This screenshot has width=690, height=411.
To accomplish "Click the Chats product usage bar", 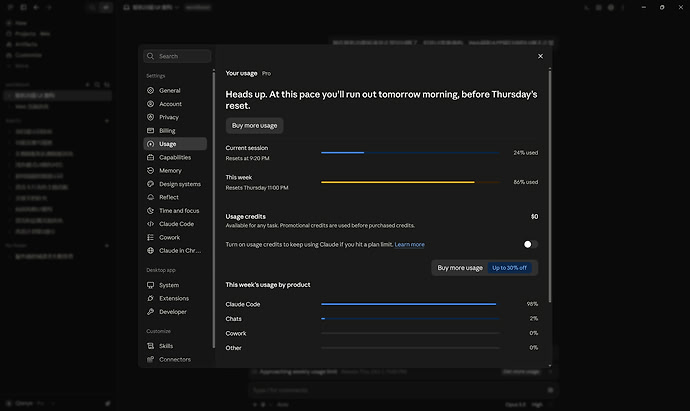I will coord(410,319).
